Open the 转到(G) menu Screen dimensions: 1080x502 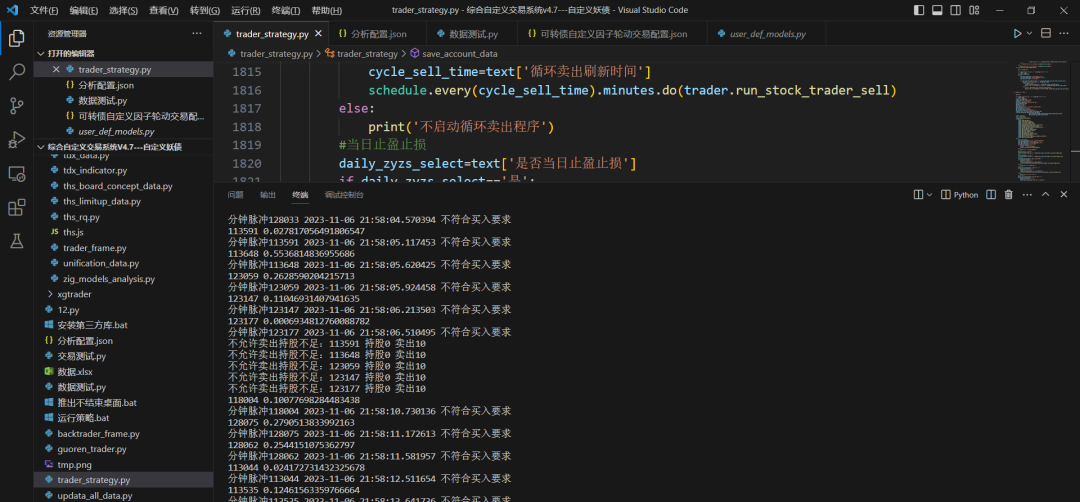click(x=205, y=11)
